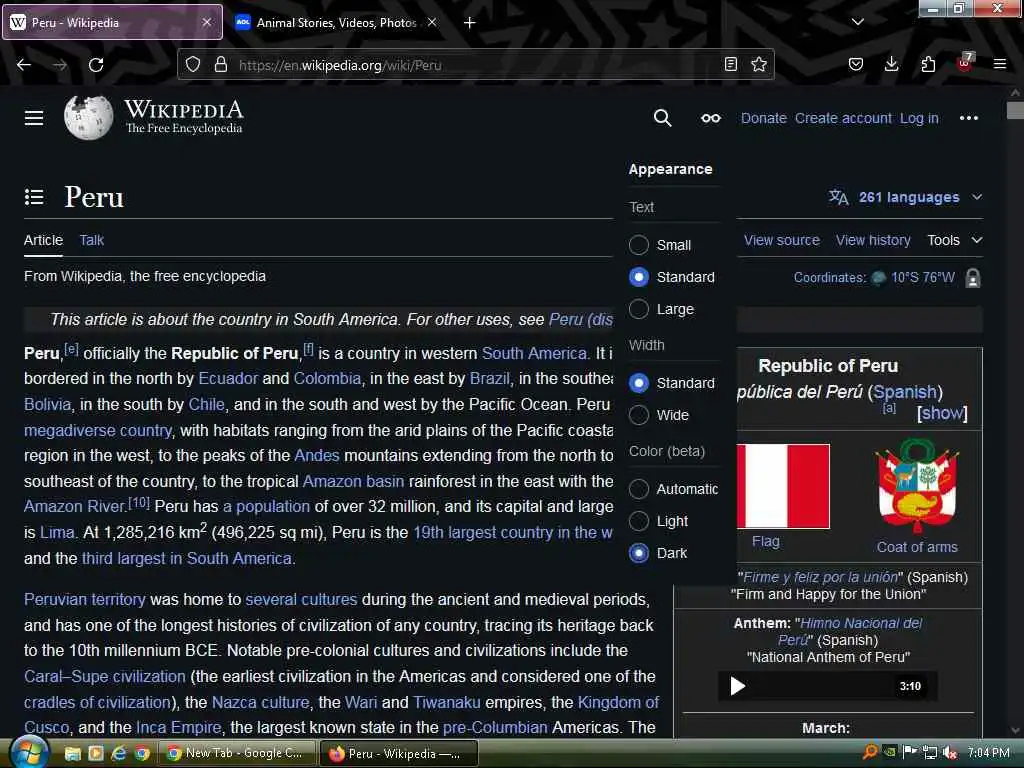This screenshot has height=768, width=1024.
Task: Close the Peru - Wikipedia tab
Action: pyautogui.click(x=206, y=22)
